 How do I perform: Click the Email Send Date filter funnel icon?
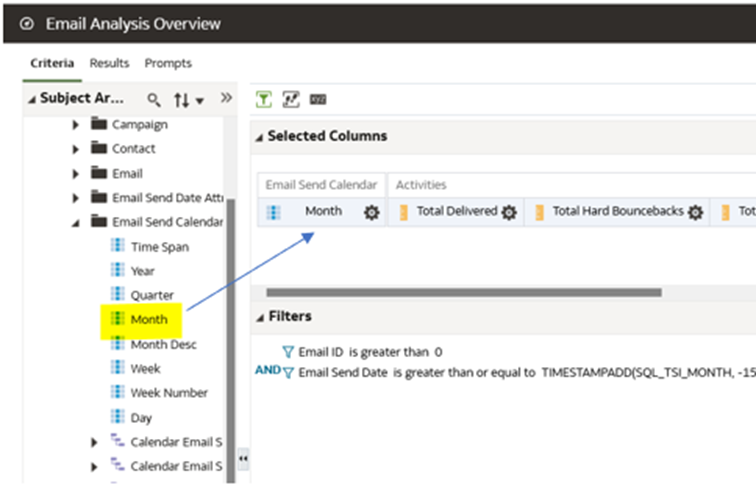pyautogui.click(x=288, y=373)
